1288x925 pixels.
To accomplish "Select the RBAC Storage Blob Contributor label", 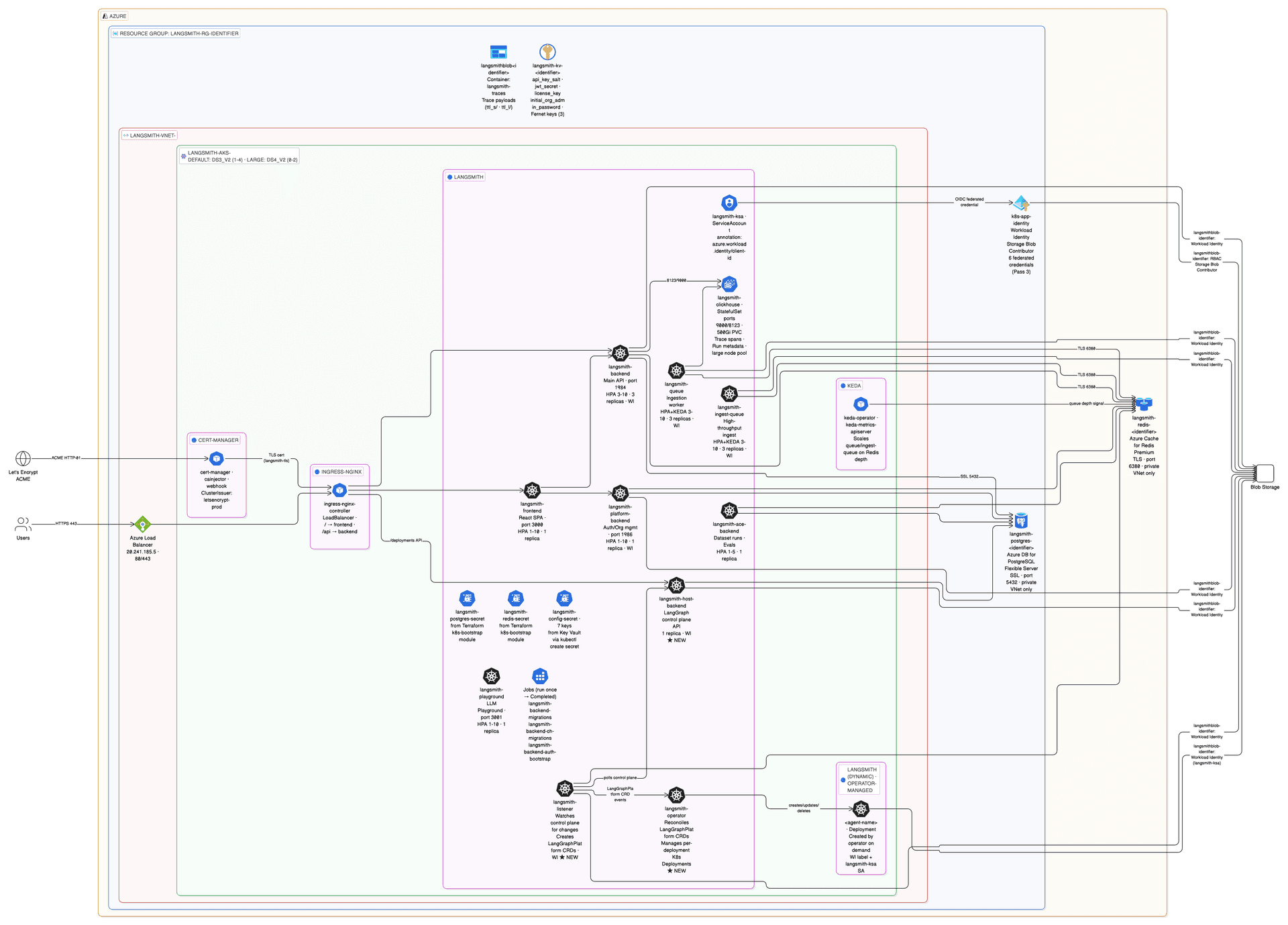I will click(1207, 262).
